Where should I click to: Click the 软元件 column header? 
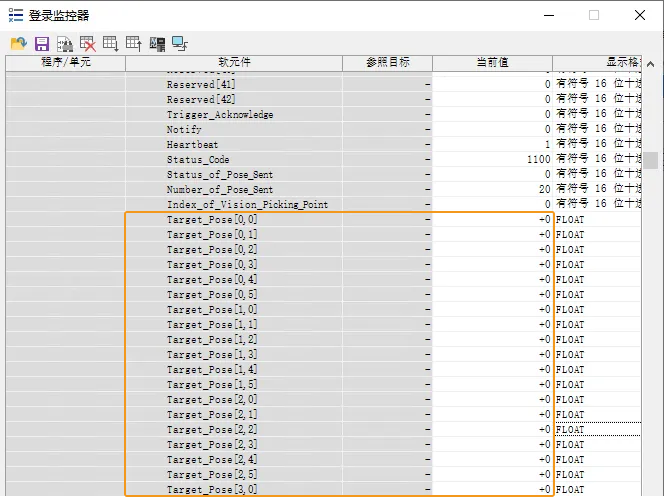[x=234, y=63]
